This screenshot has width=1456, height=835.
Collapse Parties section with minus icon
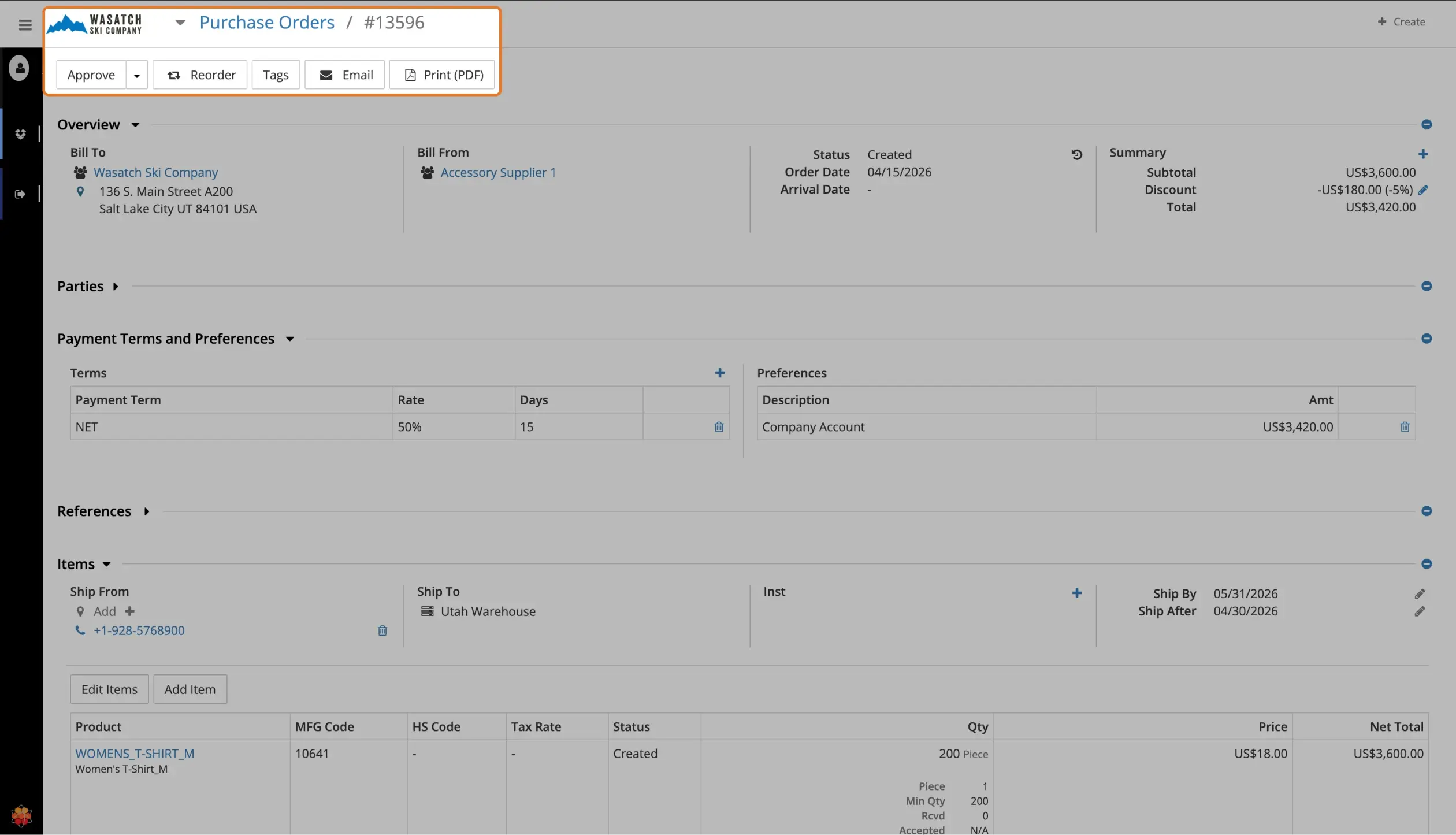click(x=1427, y=287)
